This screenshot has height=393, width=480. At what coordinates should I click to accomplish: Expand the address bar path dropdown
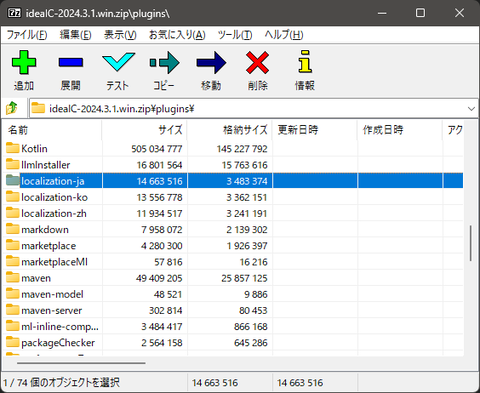click(471, 109)
